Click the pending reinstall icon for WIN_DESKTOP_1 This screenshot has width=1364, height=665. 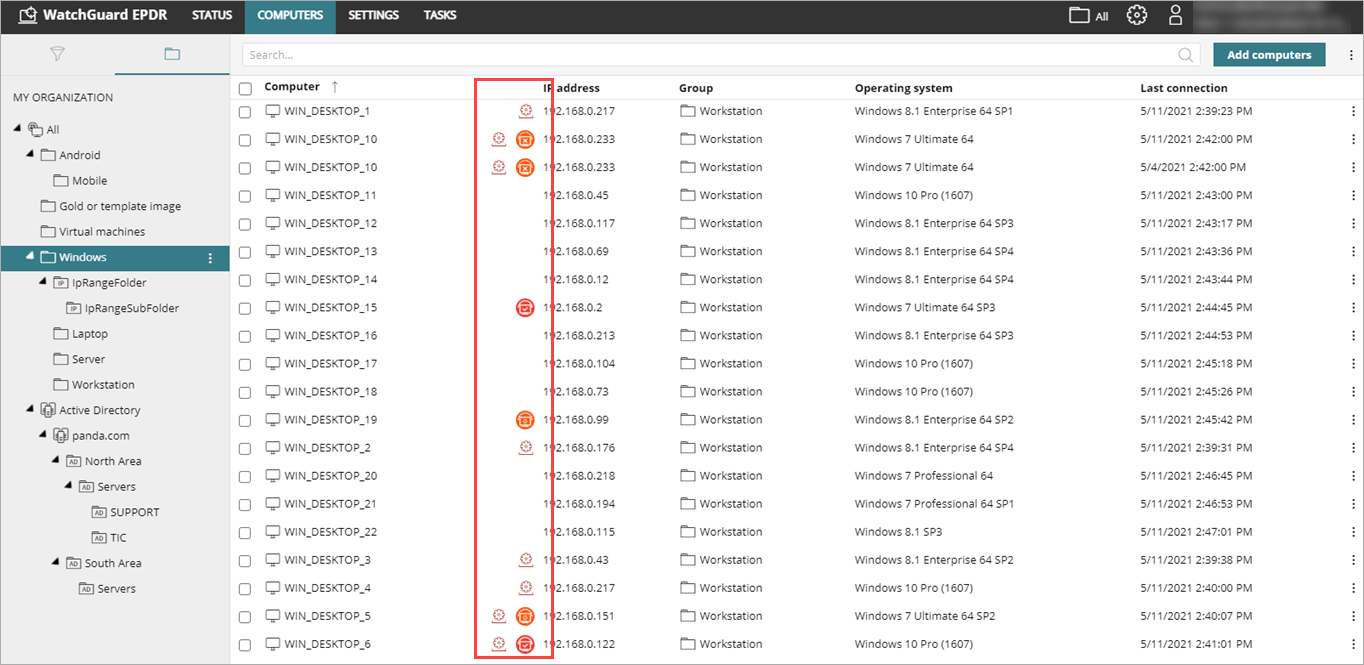(525, 111)
